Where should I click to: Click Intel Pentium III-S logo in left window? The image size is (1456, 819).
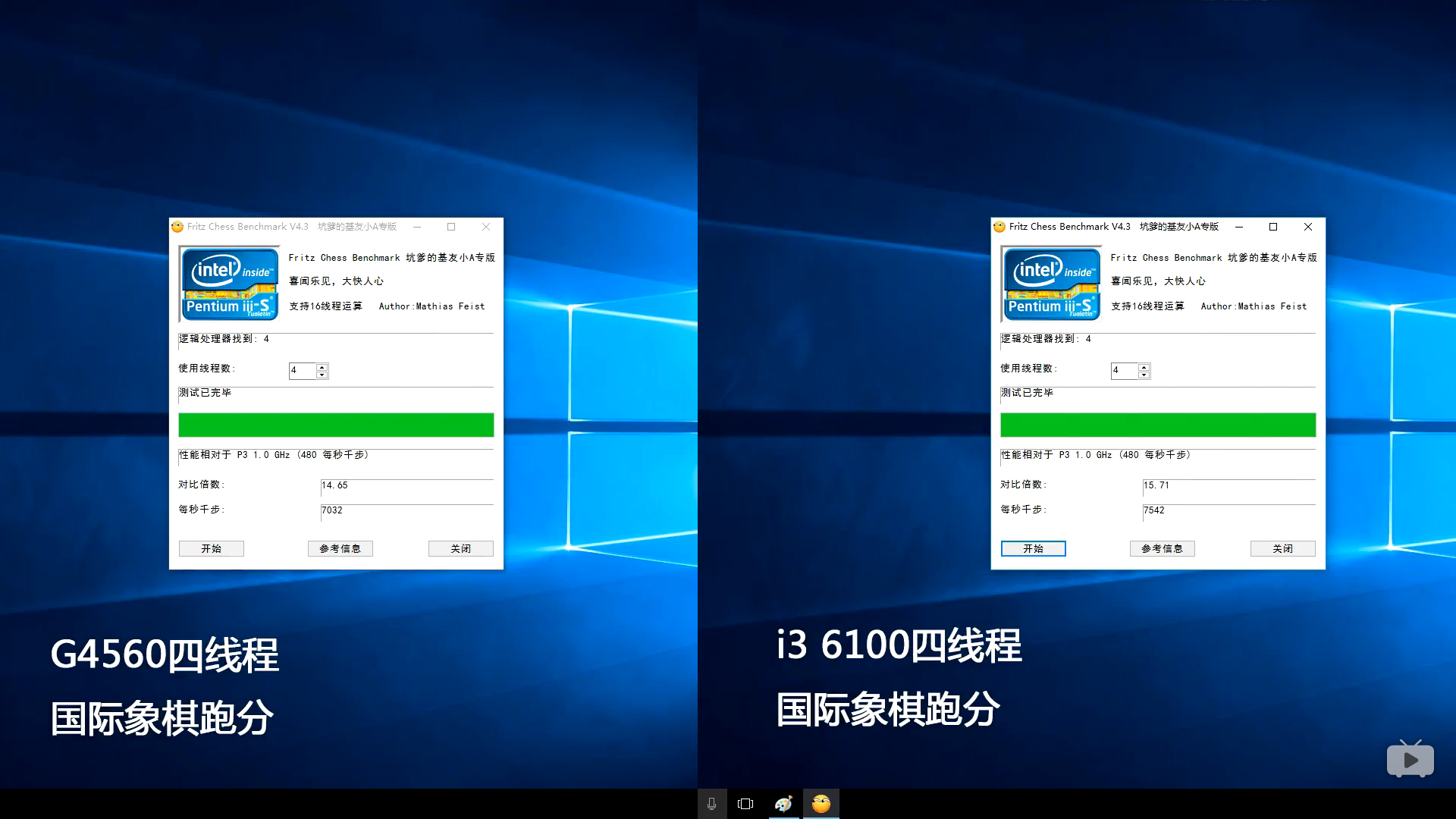pyautogui.click(x=230, y=284)
